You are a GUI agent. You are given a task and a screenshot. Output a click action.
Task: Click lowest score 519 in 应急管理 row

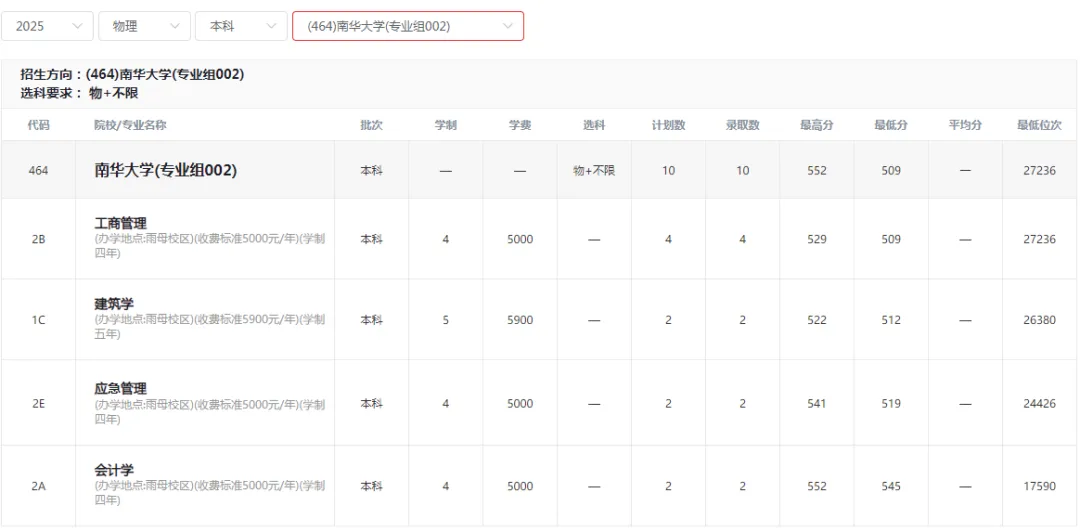click(891, 404)
